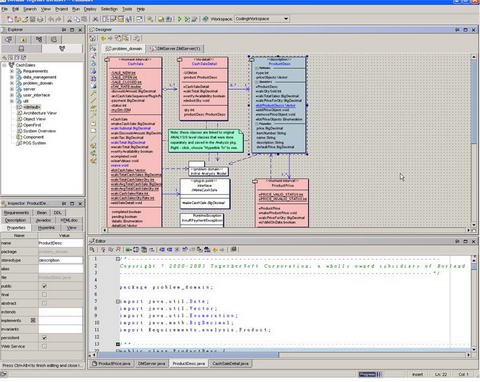This screenshot has width=480, height=382.
Task: Click the implements browse button in Inspector
Action: click(x=33, y=320)
